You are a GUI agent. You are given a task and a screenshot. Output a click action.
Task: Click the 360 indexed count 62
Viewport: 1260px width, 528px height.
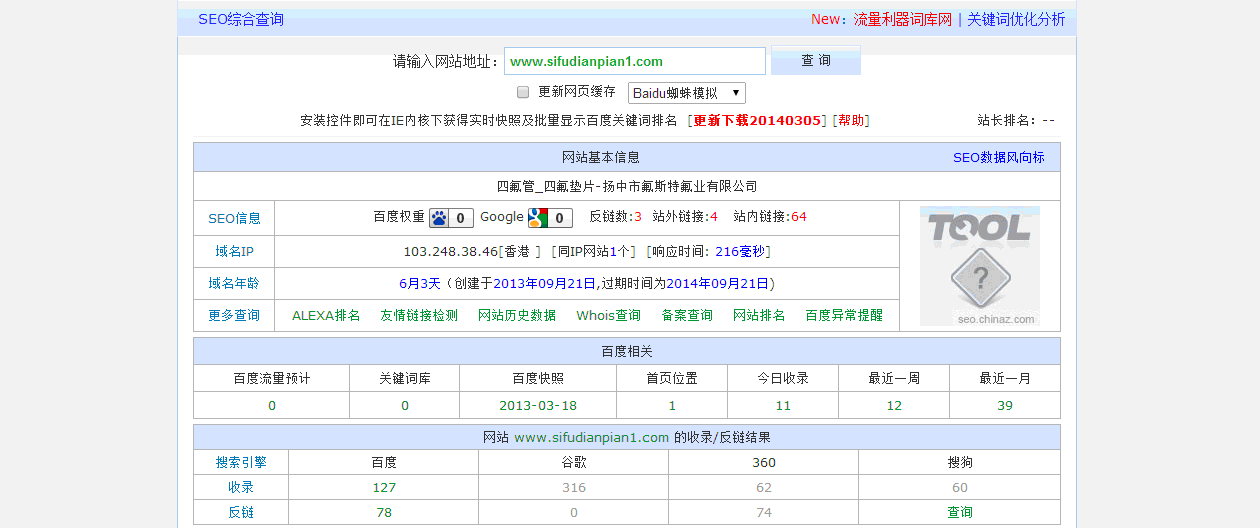point(764,487)
